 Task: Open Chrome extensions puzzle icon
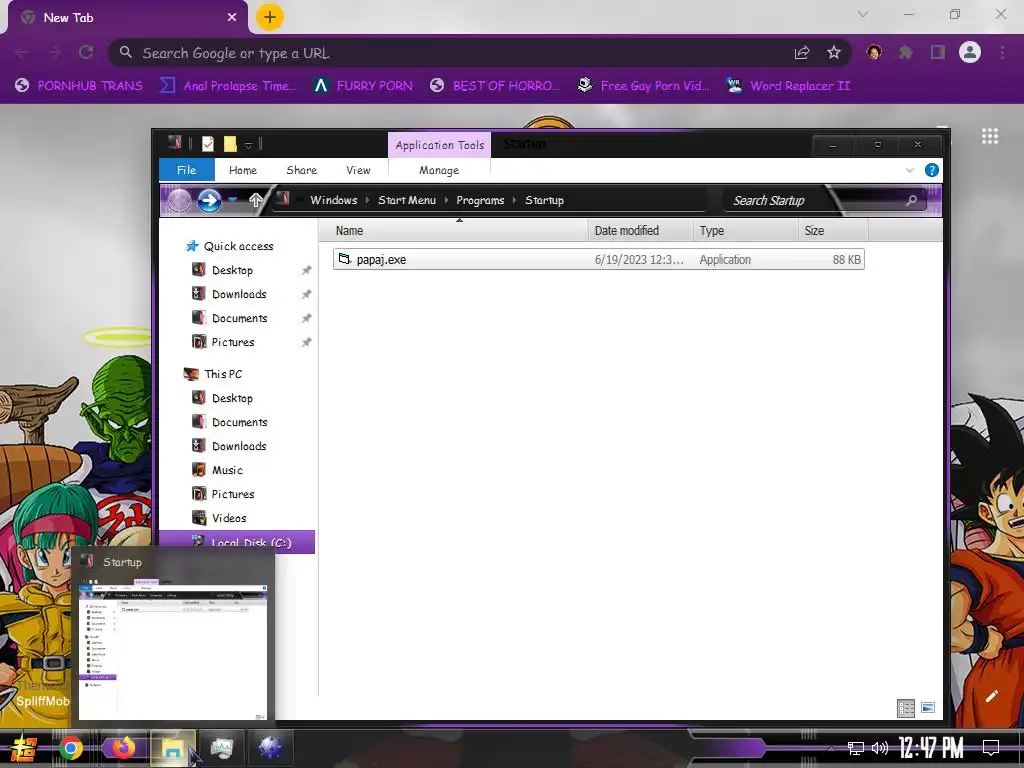(x=906, y=53)
